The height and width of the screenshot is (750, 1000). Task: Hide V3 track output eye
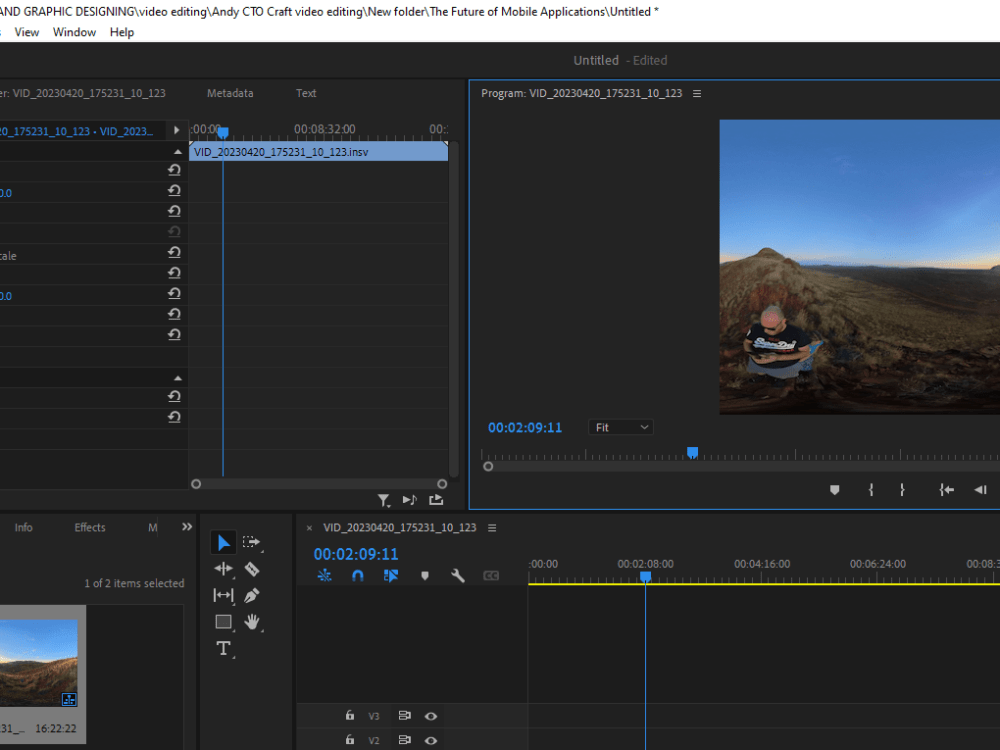431,716
